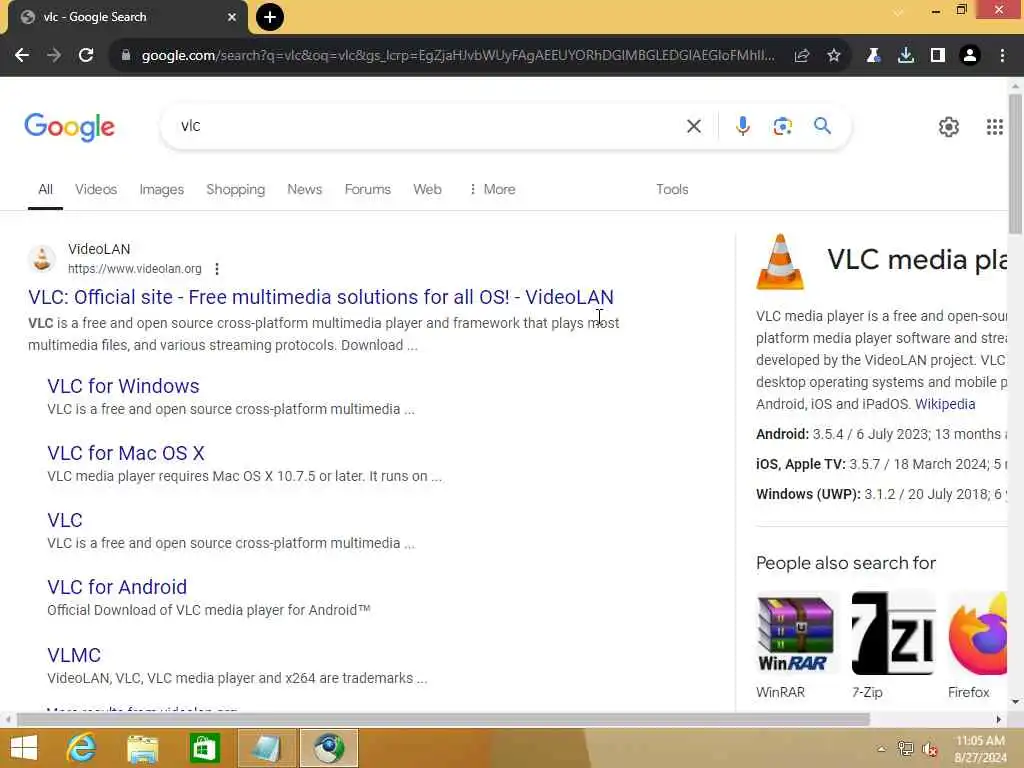Switch to the Videos tab

96,189
